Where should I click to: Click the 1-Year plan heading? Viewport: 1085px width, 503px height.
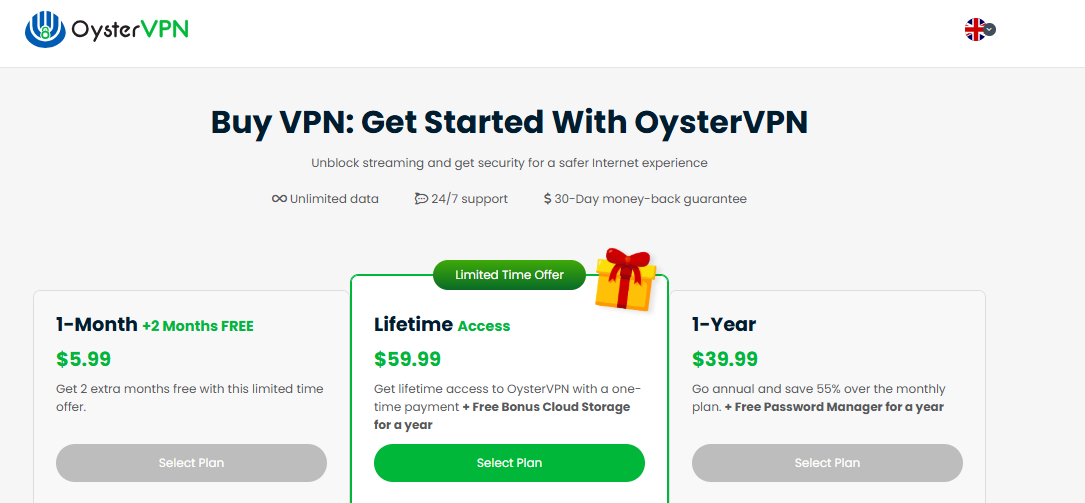pos(724,325)
